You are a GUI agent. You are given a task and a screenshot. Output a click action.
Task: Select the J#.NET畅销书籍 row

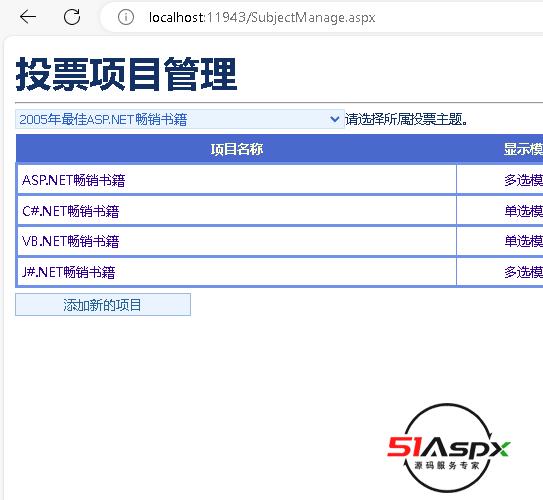click(x=279, y=272)
